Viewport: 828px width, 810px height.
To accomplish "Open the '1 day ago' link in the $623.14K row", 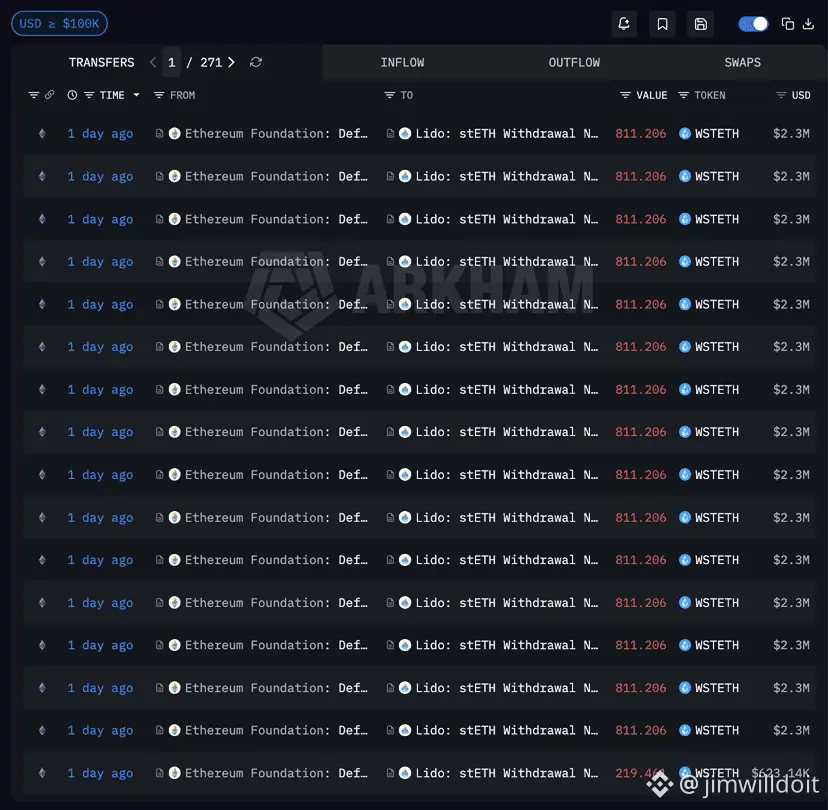I will [100, 773].
